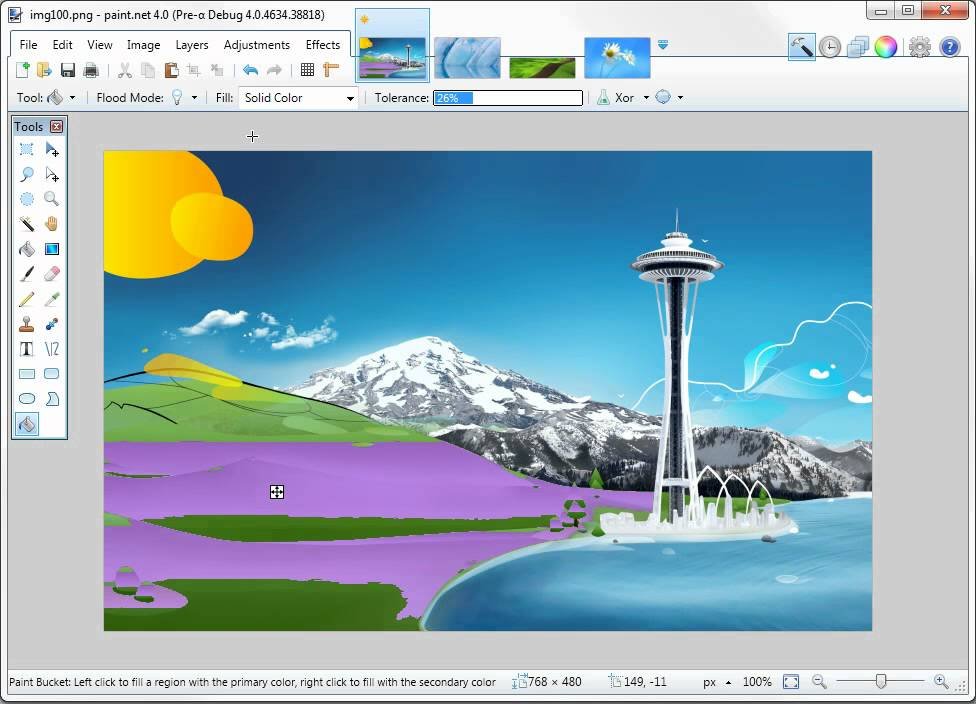This screenshot has width=976, height=704.
Task: Select the Ellipse shape tool
Action: (x=27, y=399)
